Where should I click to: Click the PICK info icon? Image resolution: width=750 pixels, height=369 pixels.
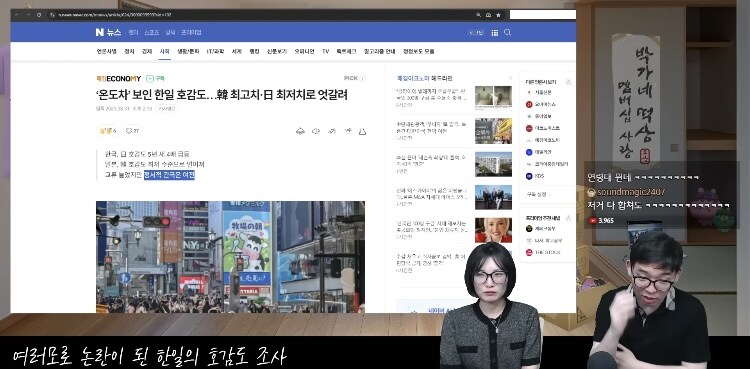363,78
